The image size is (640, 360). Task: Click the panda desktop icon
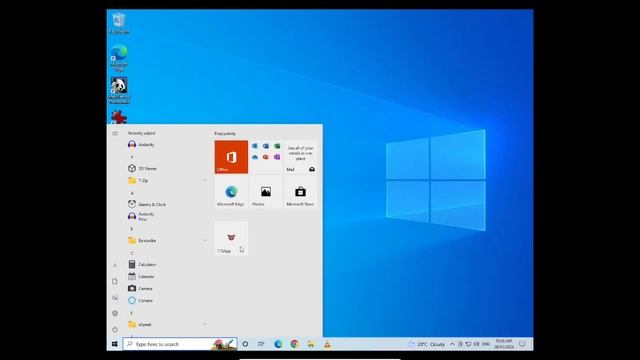[119, 90]
